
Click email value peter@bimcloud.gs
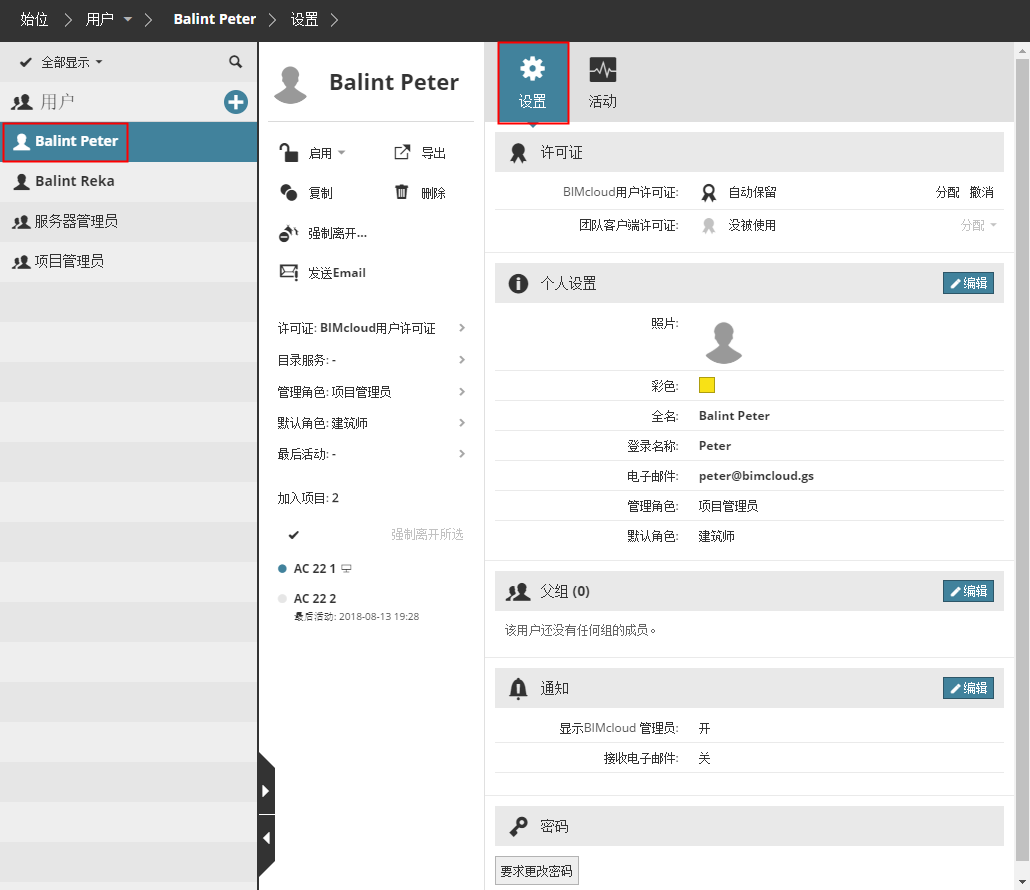(756, 476)
